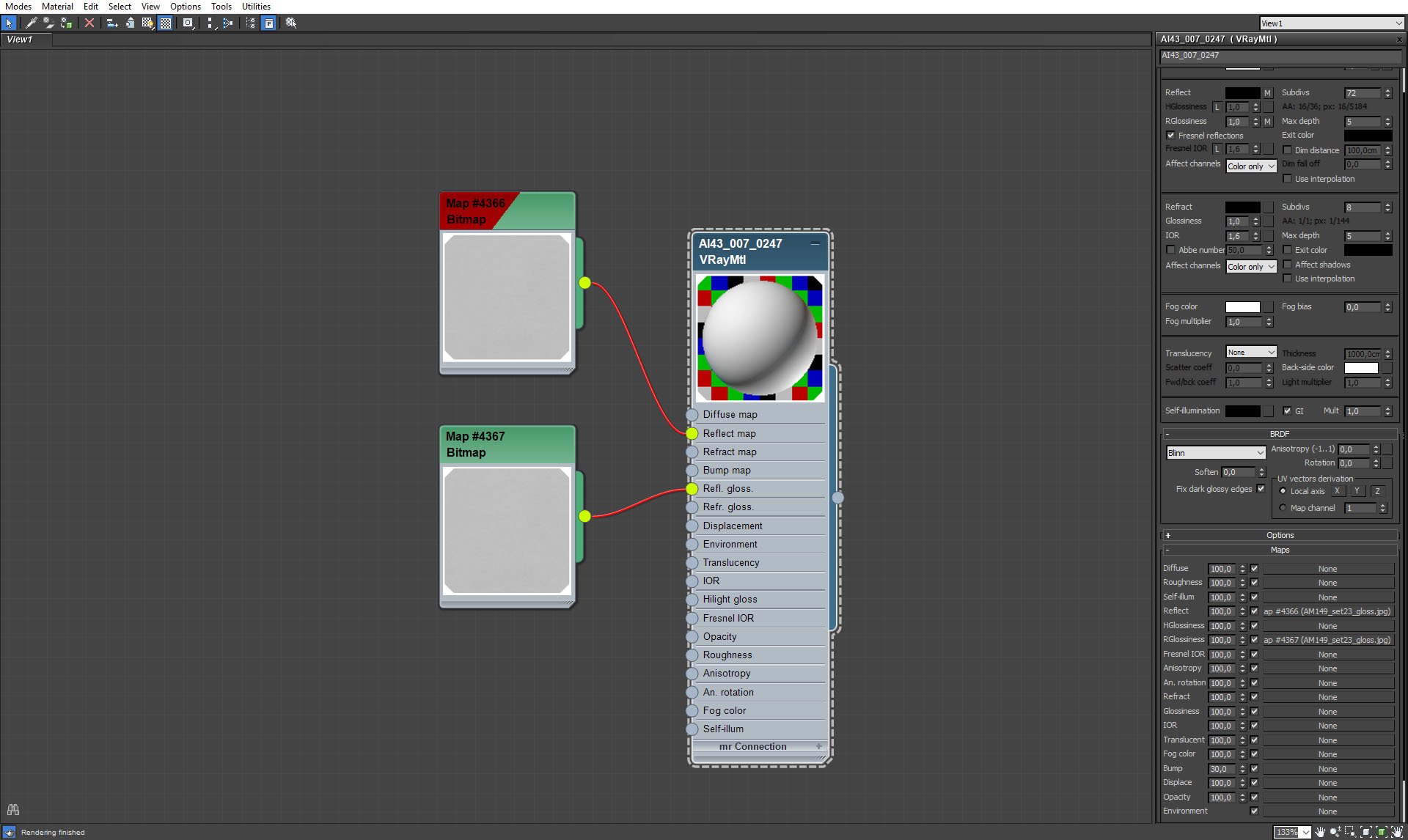The image size is (1408, 840).
Task: Open the white Fog color swatch
Action: point(1243,307)
